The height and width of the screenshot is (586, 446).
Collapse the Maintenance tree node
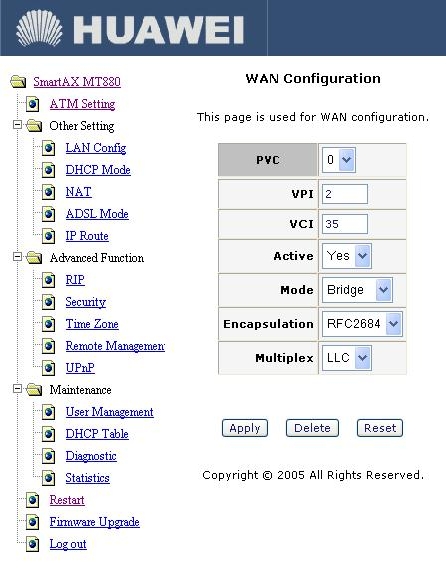[17, 389]
